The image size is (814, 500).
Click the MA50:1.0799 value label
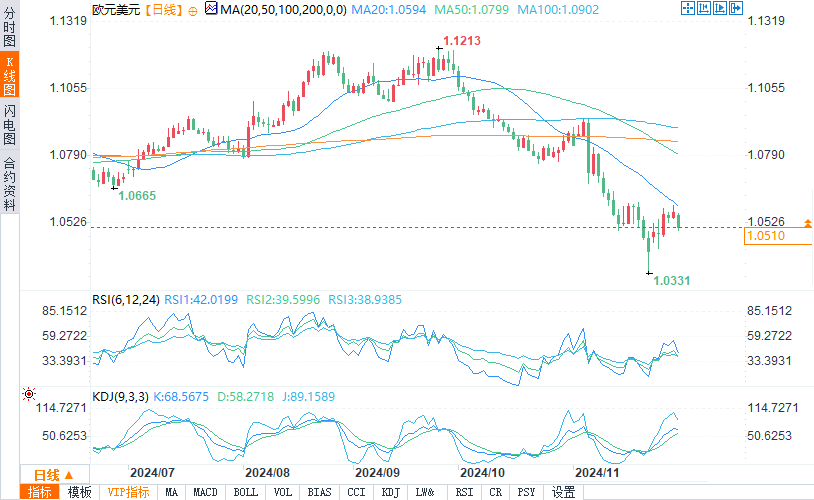click(x=472, y=10)
